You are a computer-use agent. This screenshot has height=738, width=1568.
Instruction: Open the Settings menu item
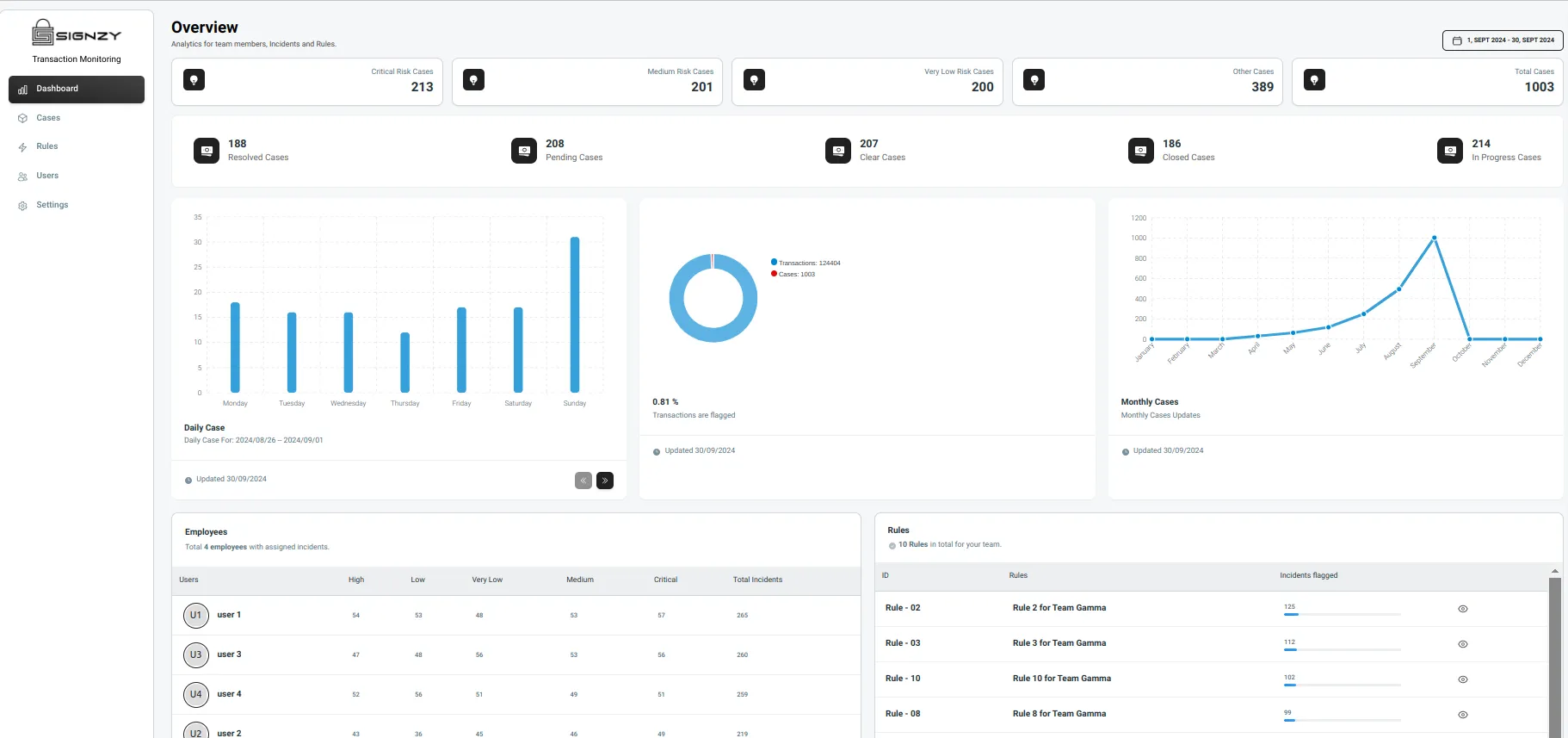(x=77, y=205)
